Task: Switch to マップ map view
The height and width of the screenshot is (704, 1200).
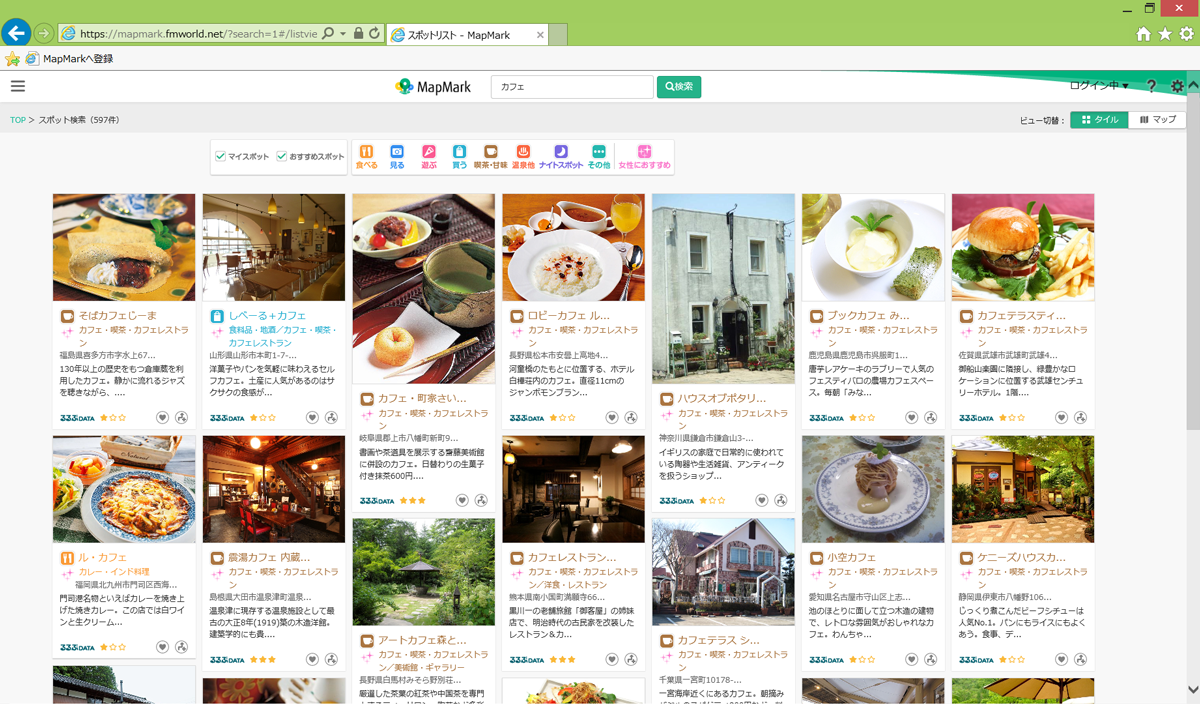Action: pos(1157,120)
